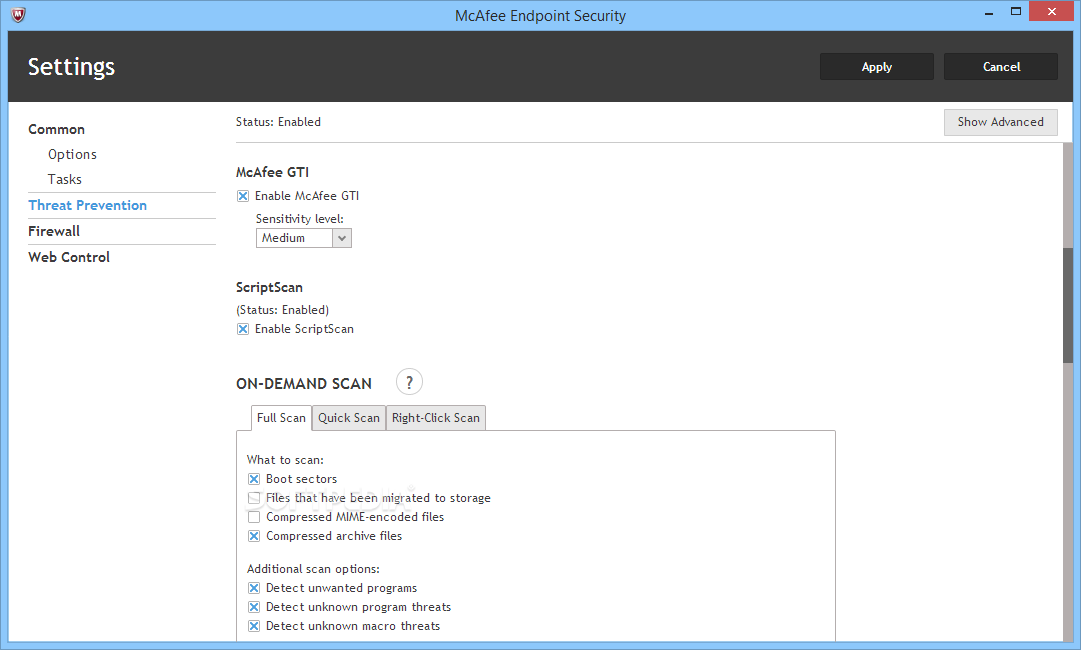Image resolution: width=1081 pixels, height=650 pixels.
Task: Click the McAfee GTI heading
Action: [272, 172]
